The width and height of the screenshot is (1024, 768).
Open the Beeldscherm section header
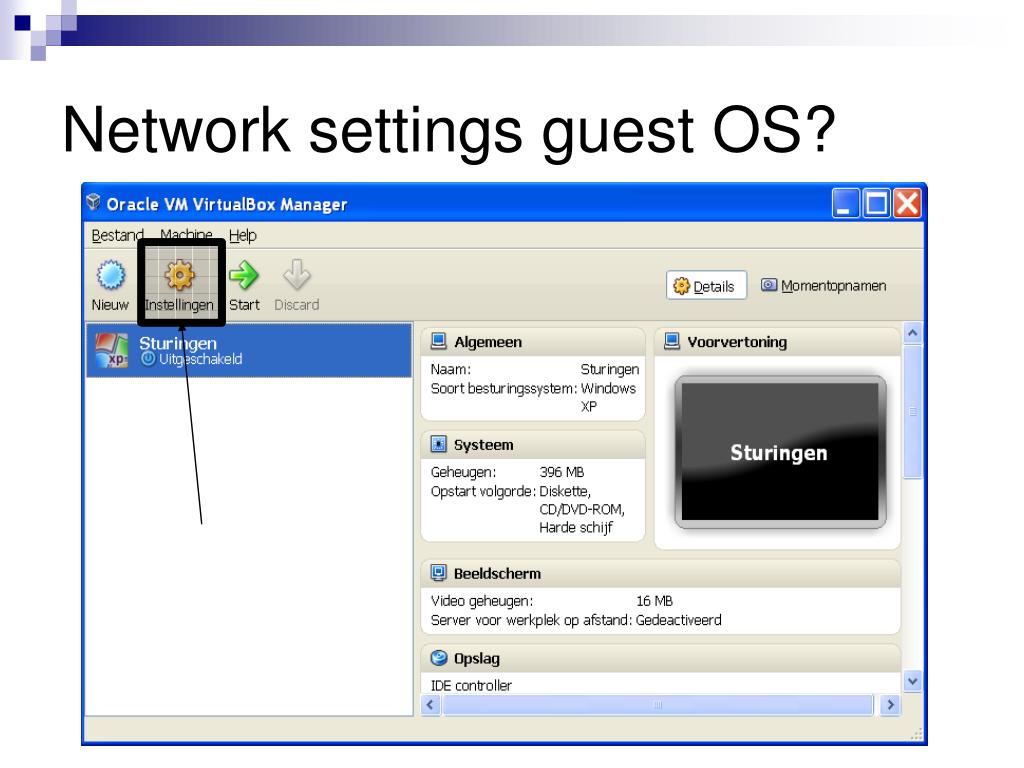pyautogui.click(x=661, y=573)
